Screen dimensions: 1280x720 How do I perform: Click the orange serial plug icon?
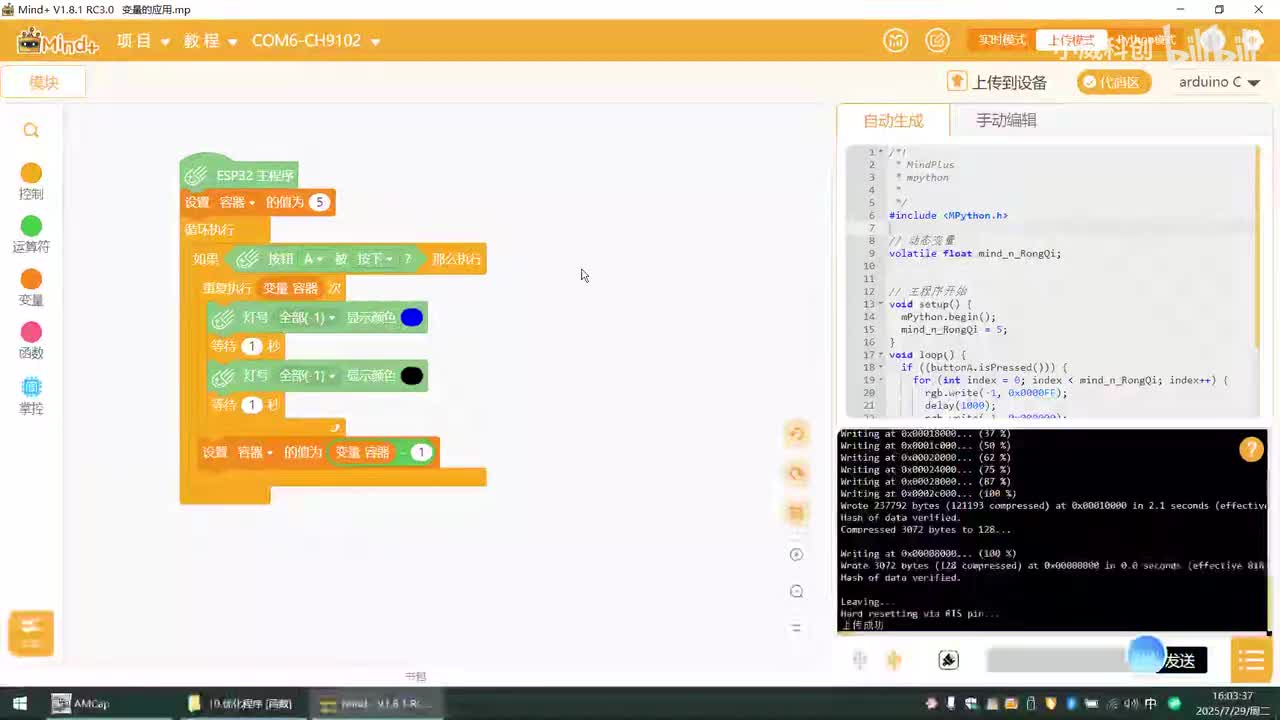[894, 660]
